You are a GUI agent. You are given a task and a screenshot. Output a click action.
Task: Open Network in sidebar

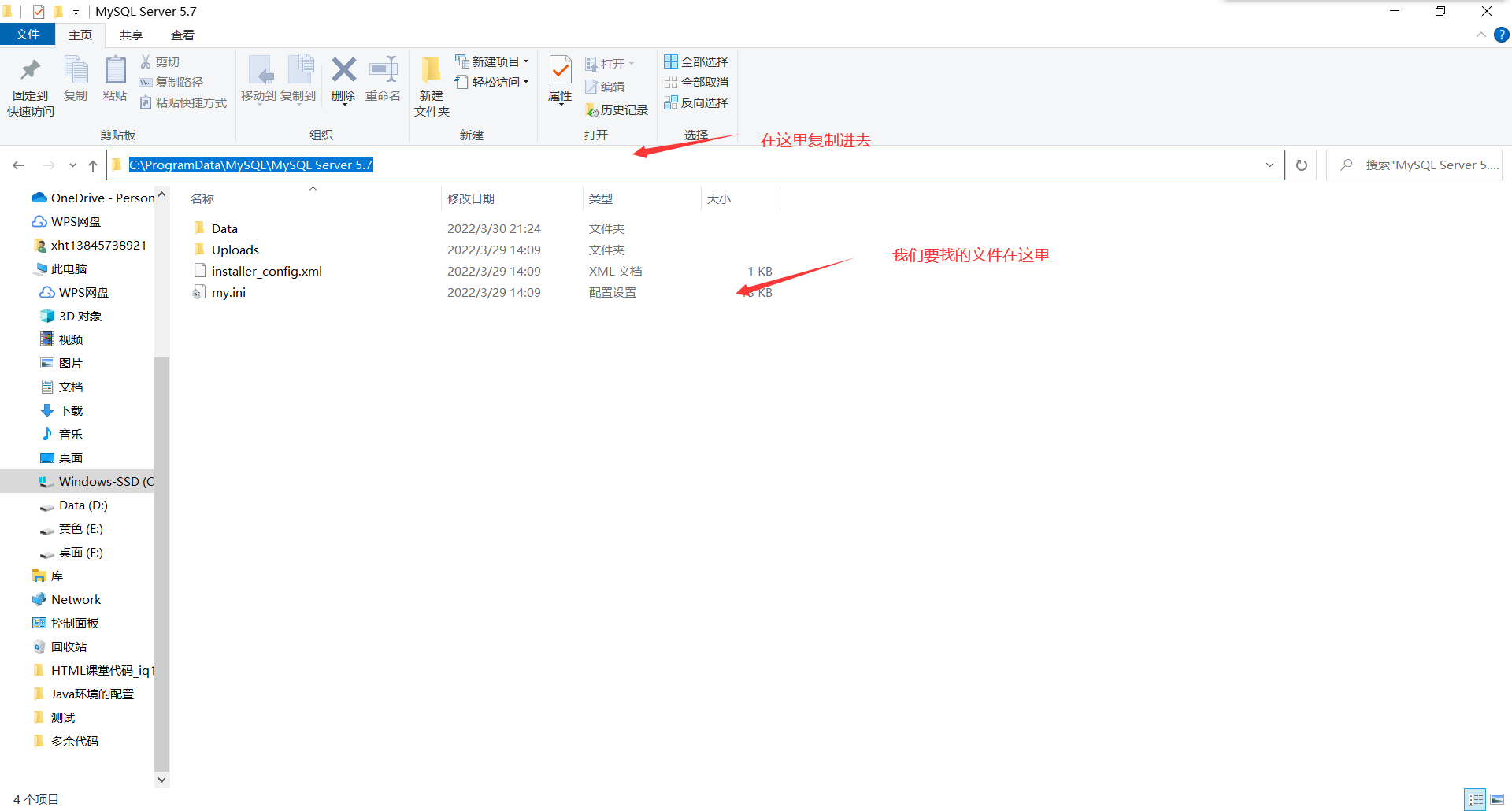tap(68, 599)
